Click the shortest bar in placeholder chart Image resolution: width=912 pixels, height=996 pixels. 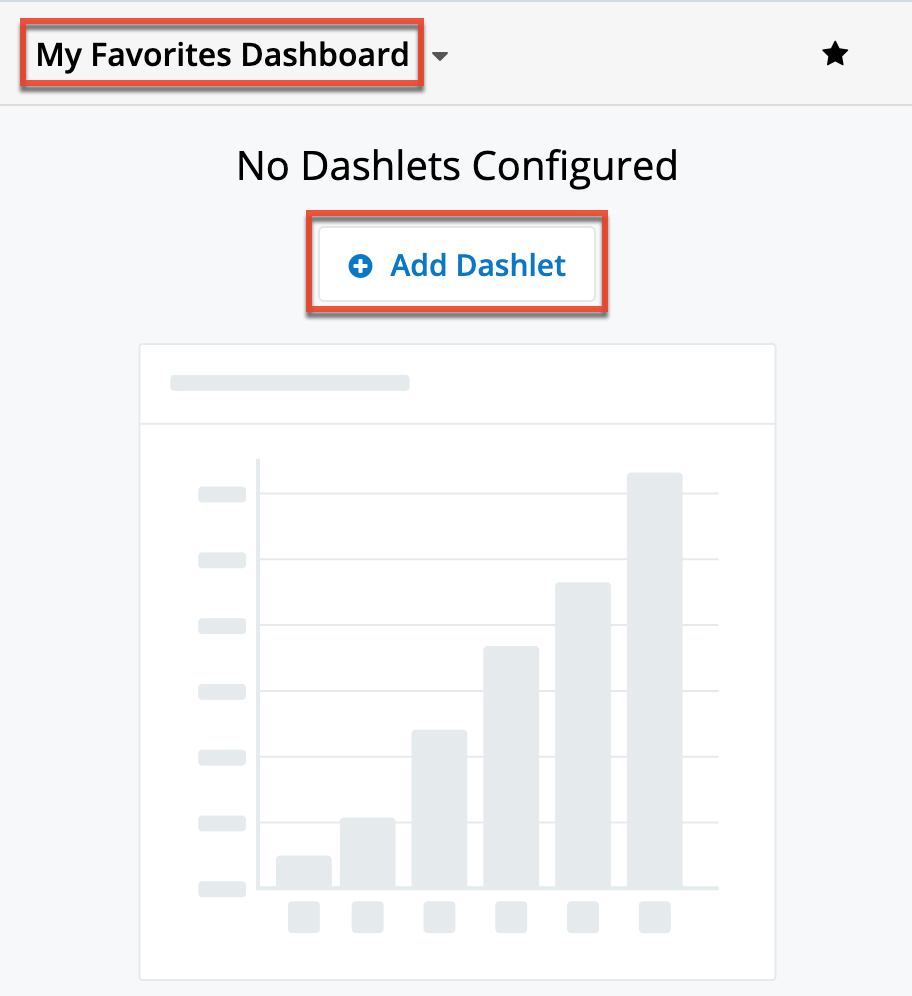[303, 870]
